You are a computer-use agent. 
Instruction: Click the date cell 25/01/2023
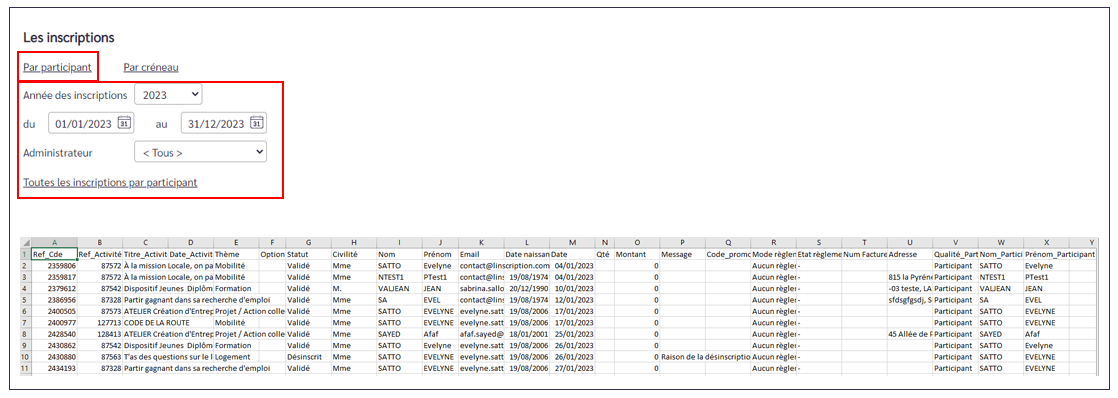573,333
